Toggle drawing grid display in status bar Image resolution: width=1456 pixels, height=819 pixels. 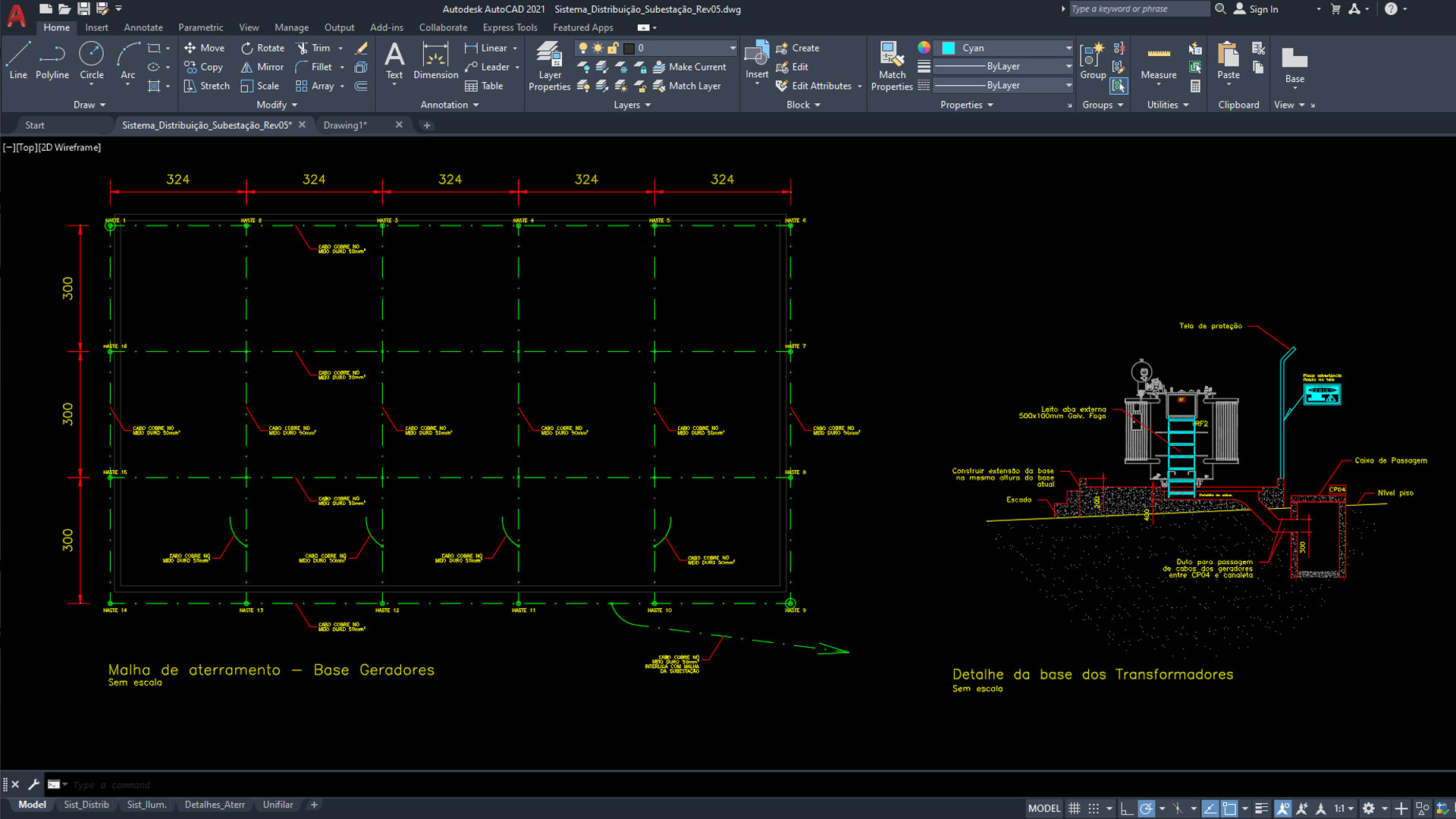click(1074, 808)
